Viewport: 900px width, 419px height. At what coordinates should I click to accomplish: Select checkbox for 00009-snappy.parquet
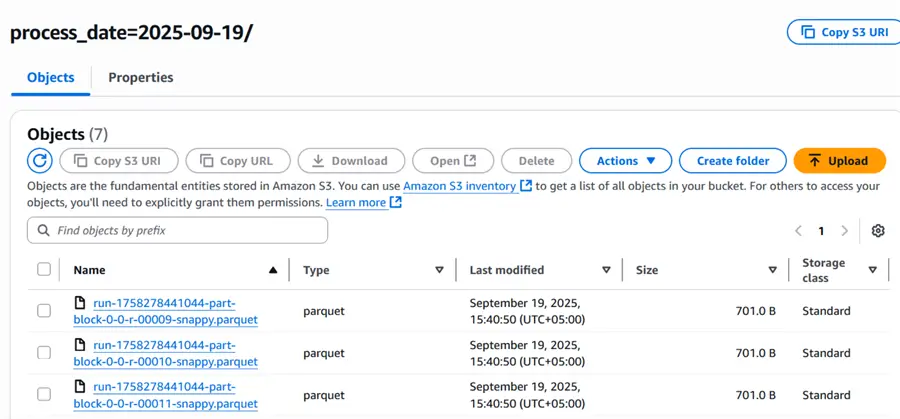coord(44,311)
